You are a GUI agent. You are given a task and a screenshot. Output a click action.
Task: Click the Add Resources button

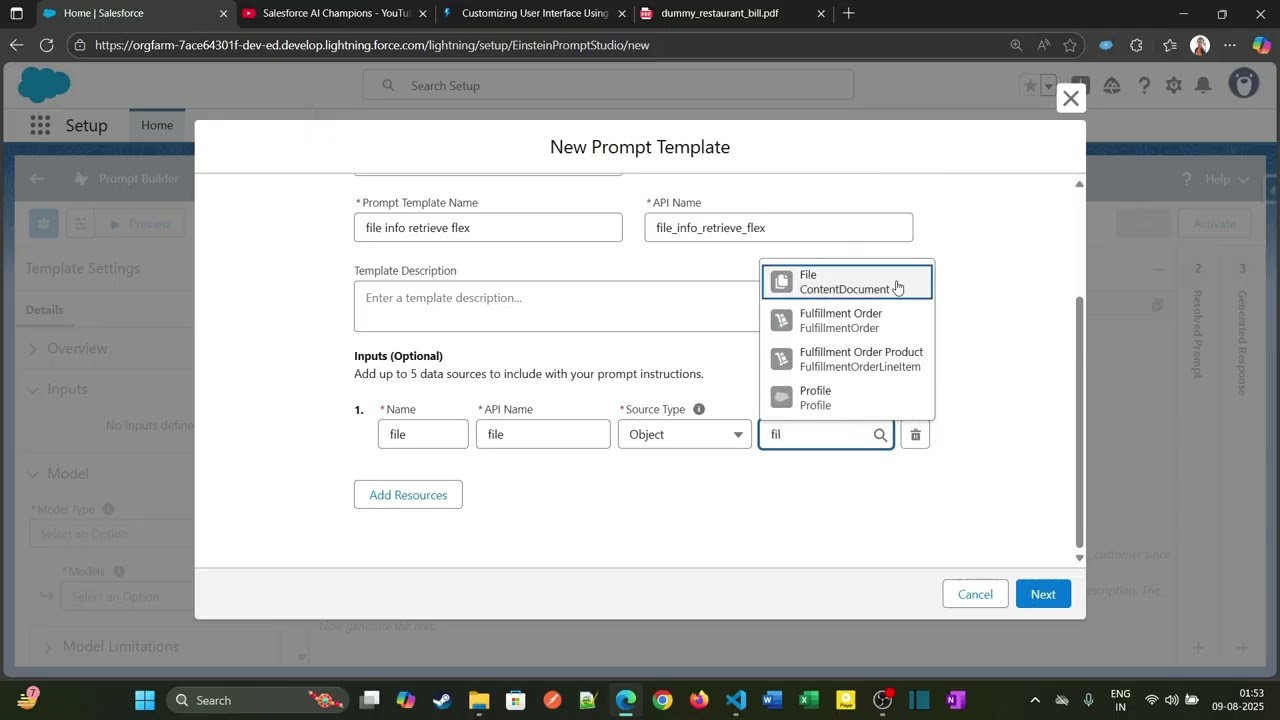coord(408,495)
